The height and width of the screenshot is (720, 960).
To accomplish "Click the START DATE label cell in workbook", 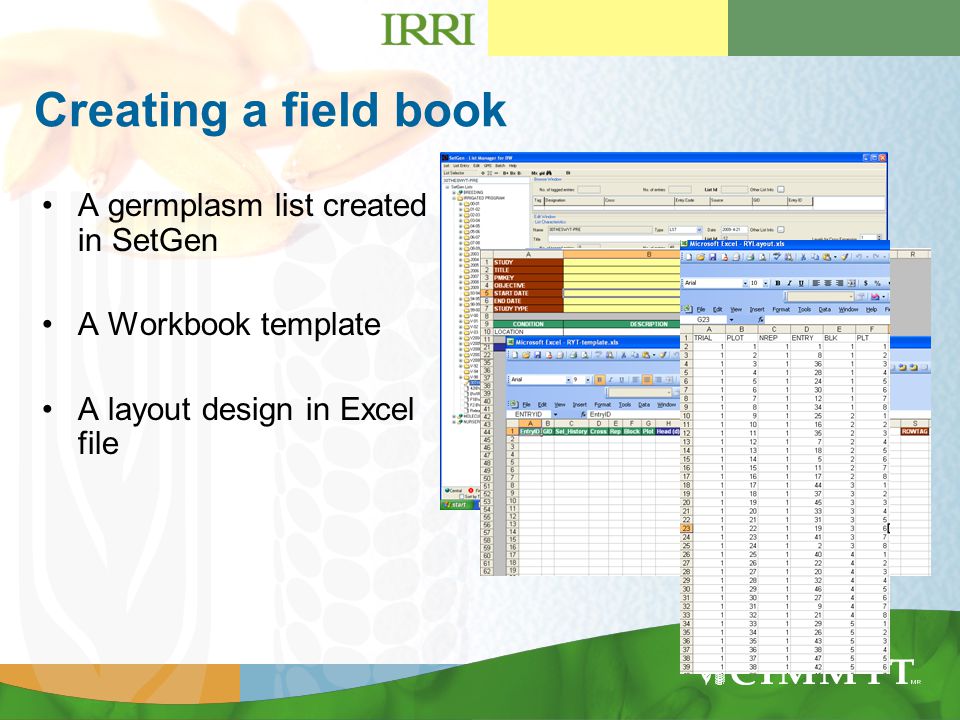I will (x=528, y=293).
